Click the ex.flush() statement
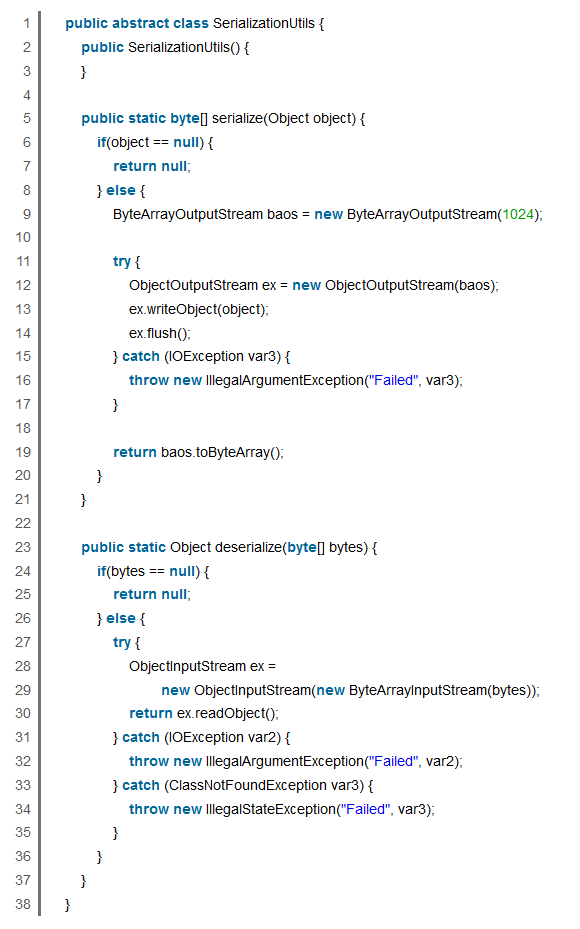This screenshot has width=580, height=929. (160, 333)
